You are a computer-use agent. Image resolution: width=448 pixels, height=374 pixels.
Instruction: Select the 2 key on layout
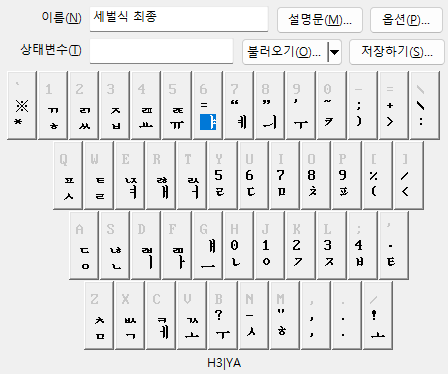(84, 105)
